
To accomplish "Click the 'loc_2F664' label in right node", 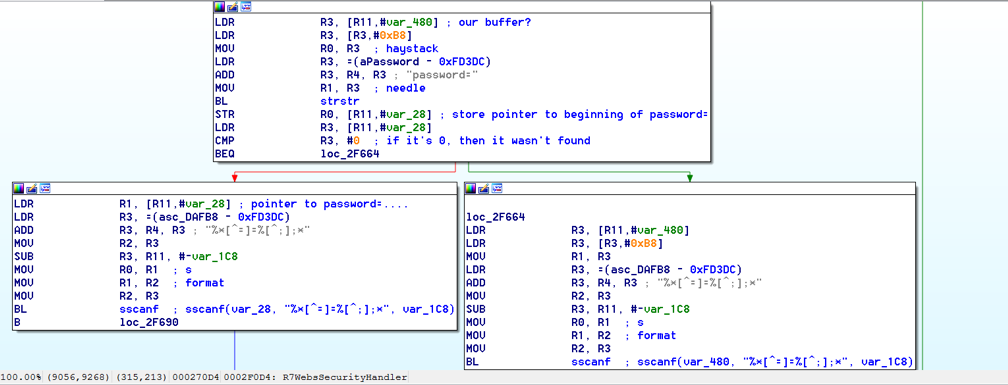I will click(x=495, y=217).
